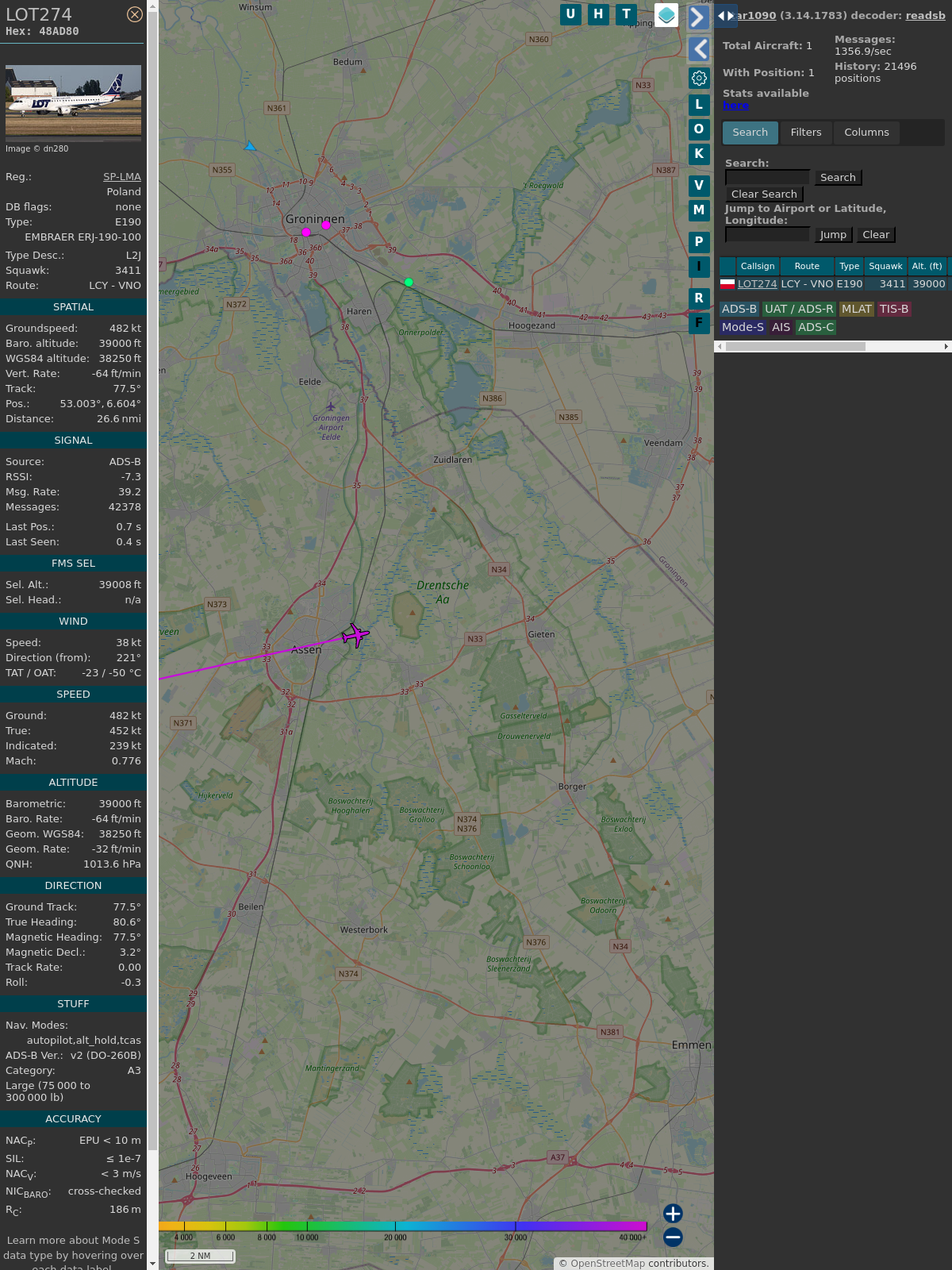This screenshot has height=1270, width=952.
Task: Toggle the M map button
Action: coord(699,210)
